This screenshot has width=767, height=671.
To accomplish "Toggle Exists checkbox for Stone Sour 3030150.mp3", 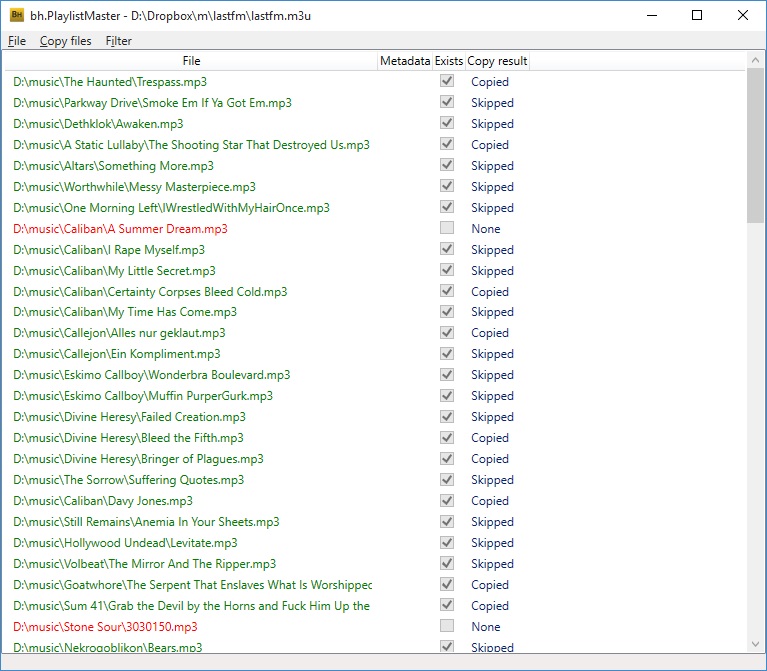I will click(x=447, y=626).
